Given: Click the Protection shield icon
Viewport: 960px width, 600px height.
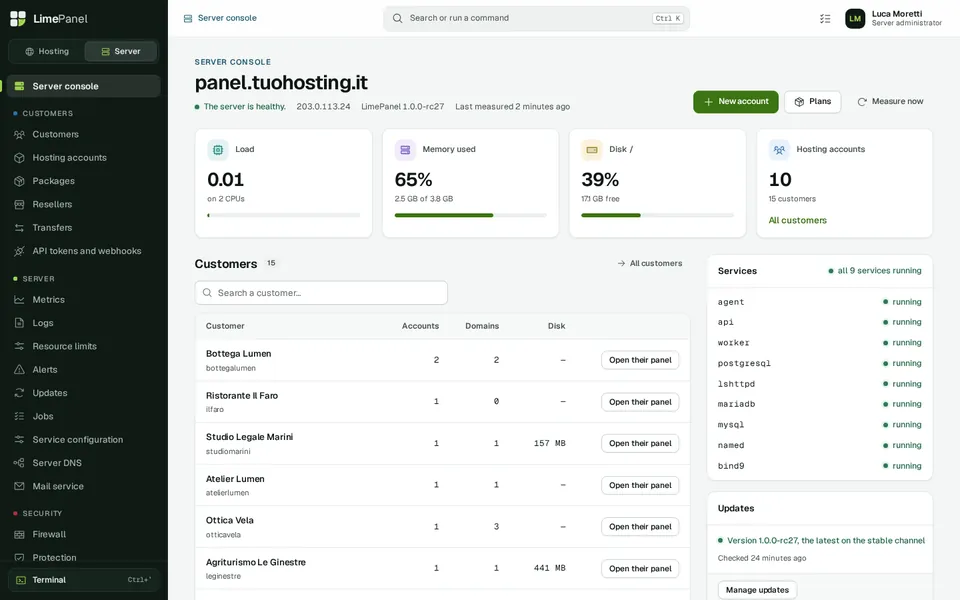Looking at the screenshot, I should click(20, 558).
